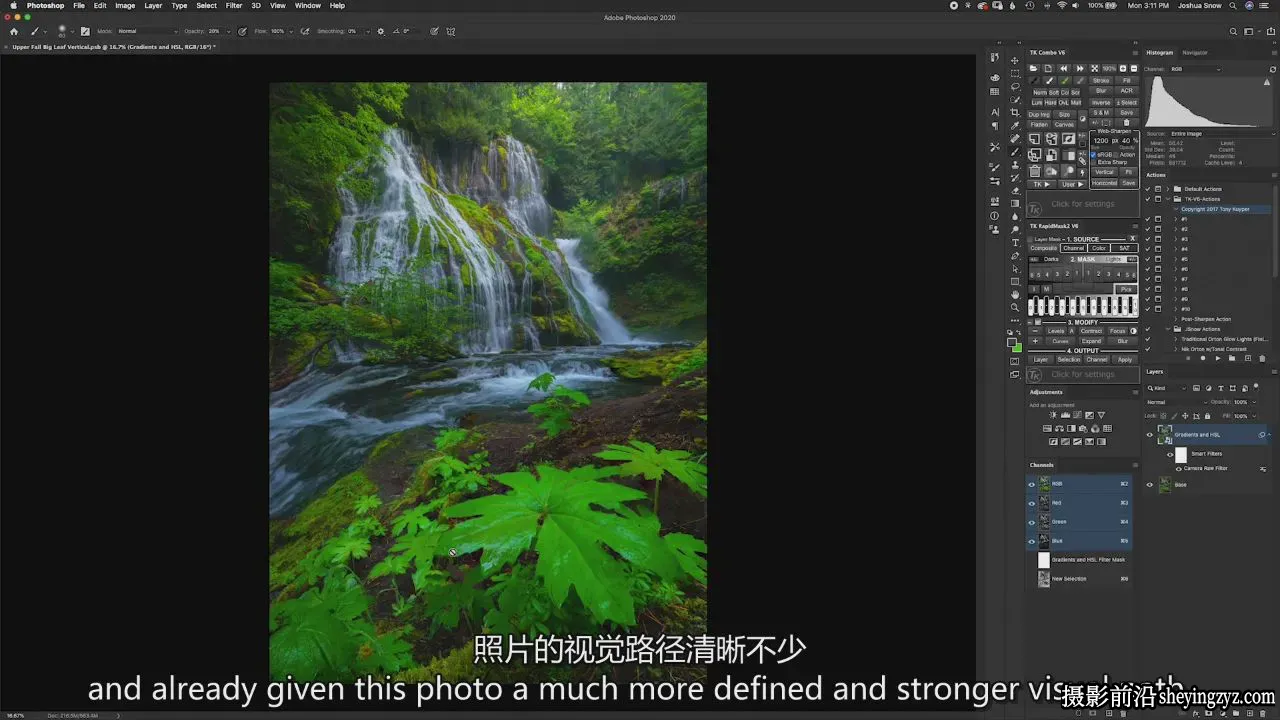Switch to the Navigator tab

tap(1195, 52)
